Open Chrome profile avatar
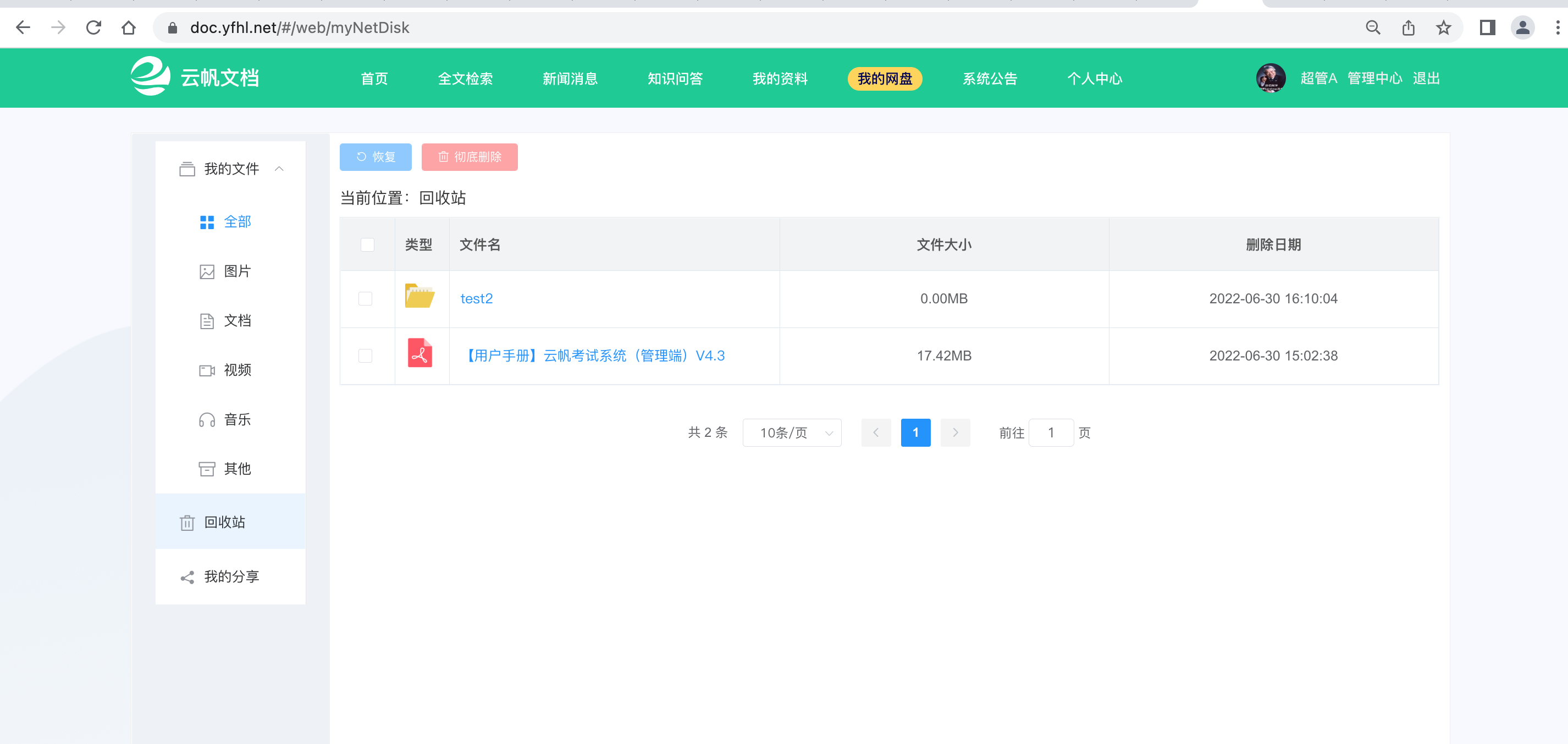This screenshot has width=1568, height=744. click(1522, 27)
